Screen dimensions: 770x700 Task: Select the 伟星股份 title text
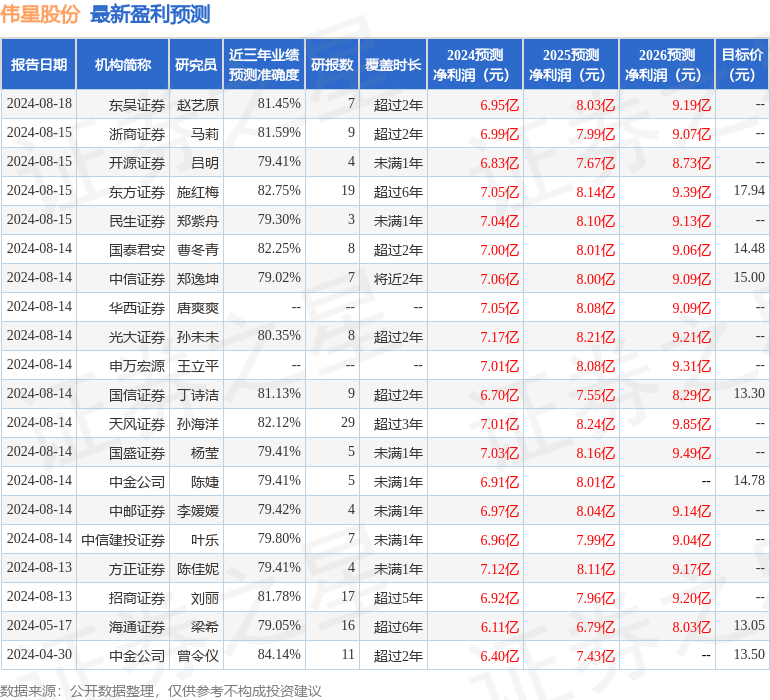tap(40, 14)
